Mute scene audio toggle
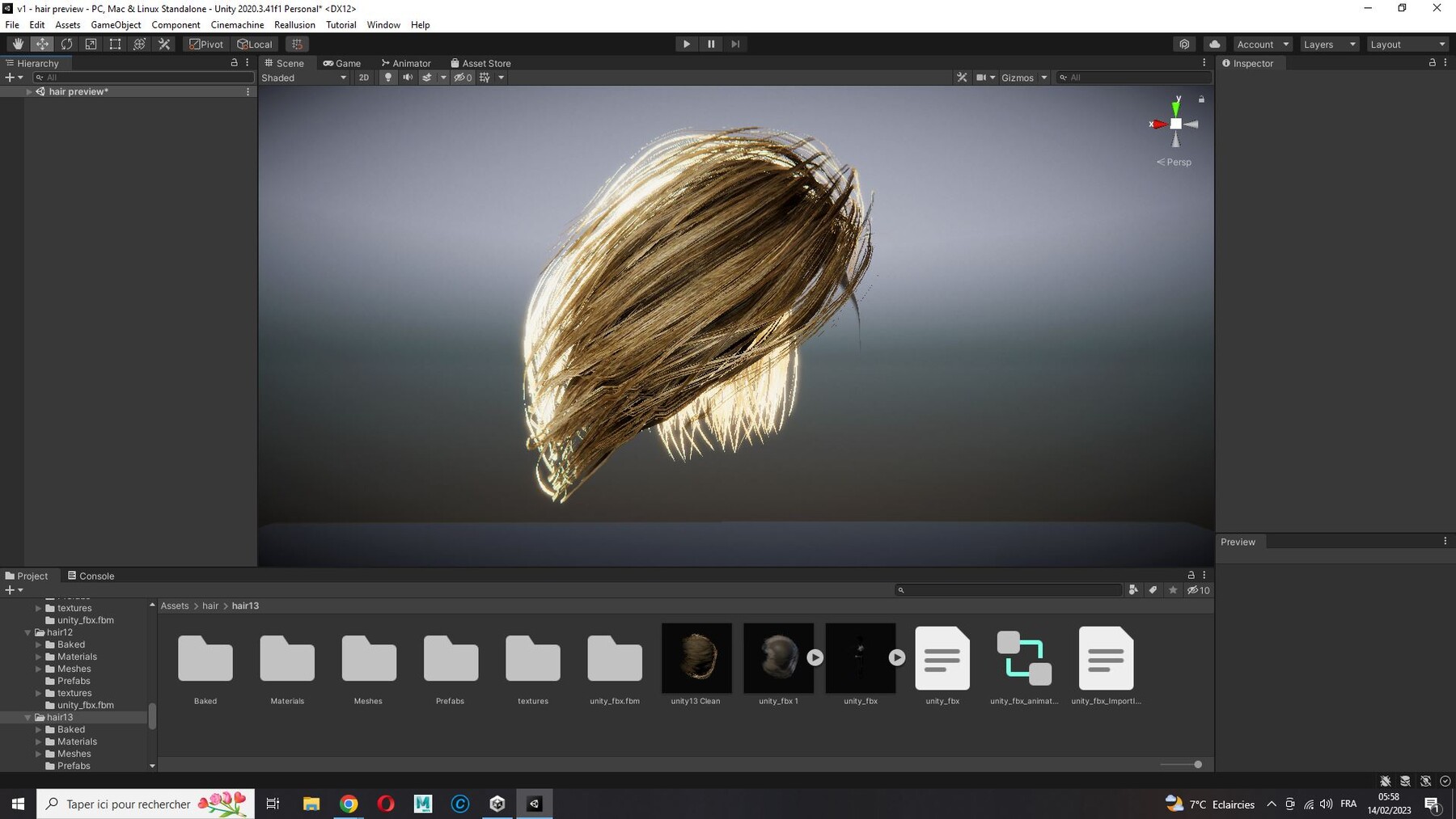 (x=408, y=78)
